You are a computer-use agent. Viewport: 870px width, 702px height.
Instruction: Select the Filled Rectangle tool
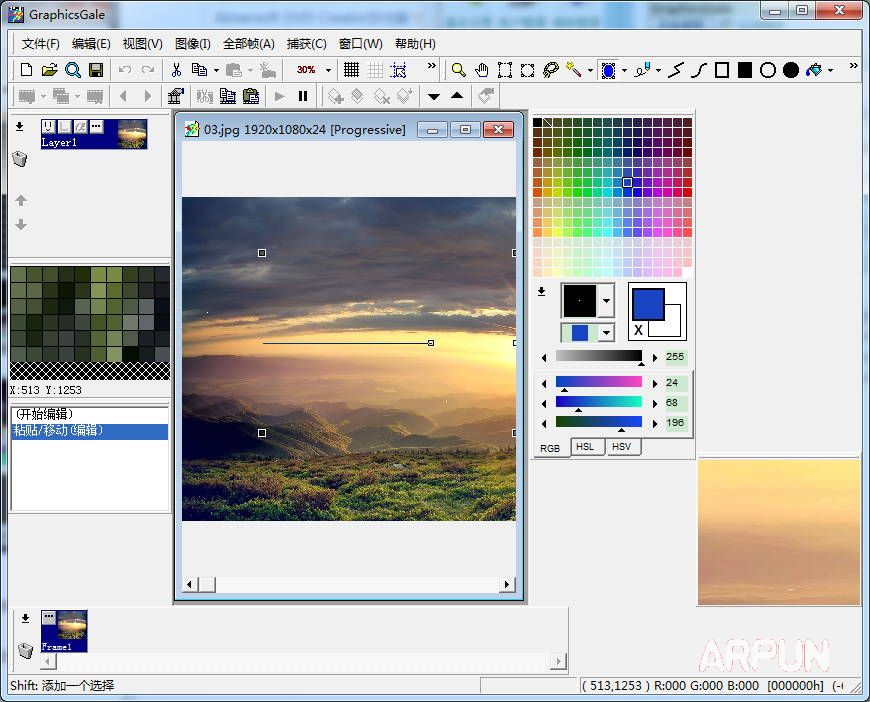745,70
